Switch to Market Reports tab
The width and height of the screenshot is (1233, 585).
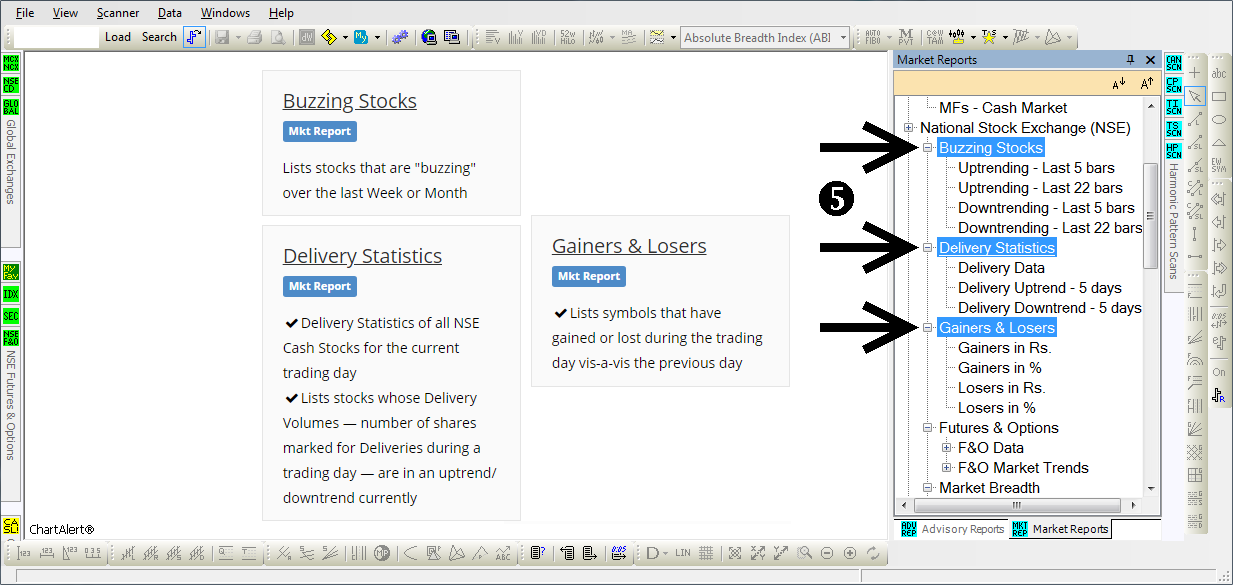tap(1060, 529)
